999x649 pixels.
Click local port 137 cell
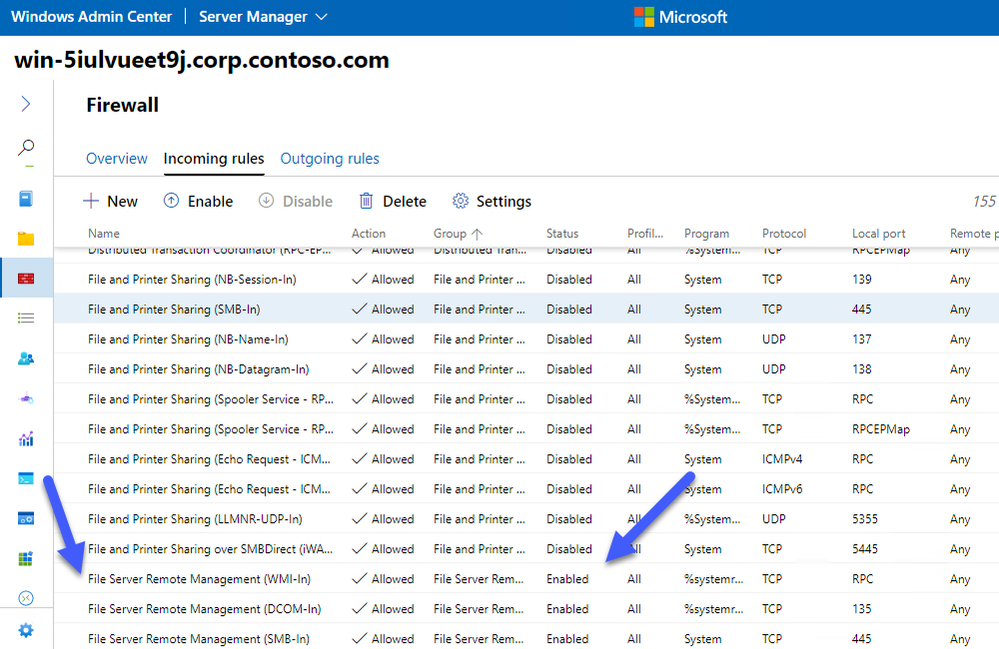pos(861,339)
